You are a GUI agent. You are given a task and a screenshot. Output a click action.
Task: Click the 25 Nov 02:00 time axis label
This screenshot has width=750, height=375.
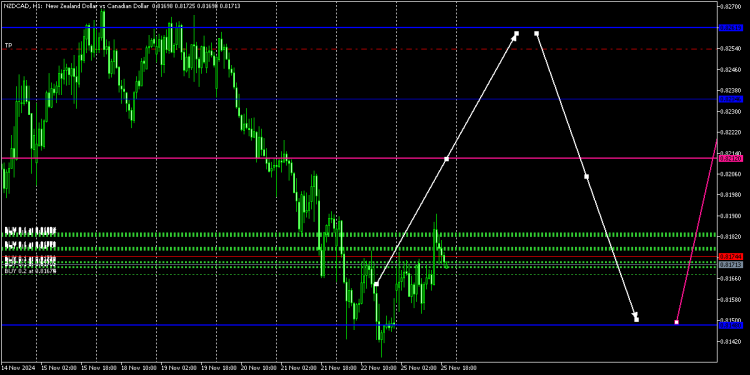point(419,368)
